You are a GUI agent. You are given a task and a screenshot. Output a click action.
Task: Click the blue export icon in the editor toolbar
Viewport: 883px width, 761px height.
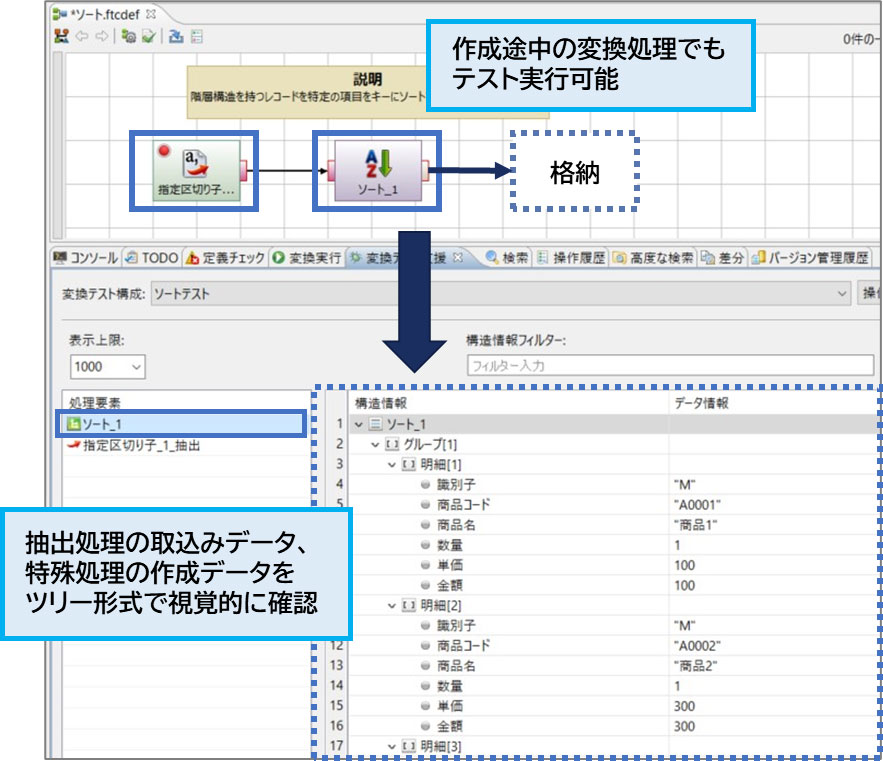coord(175,37)
